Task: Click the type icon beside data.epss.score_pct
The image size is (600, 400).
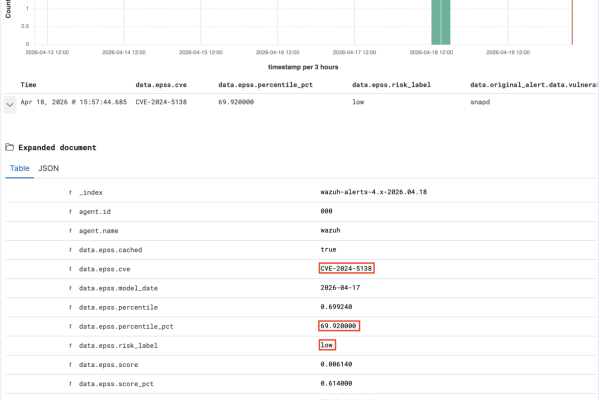Action: (x=70, y=383)
